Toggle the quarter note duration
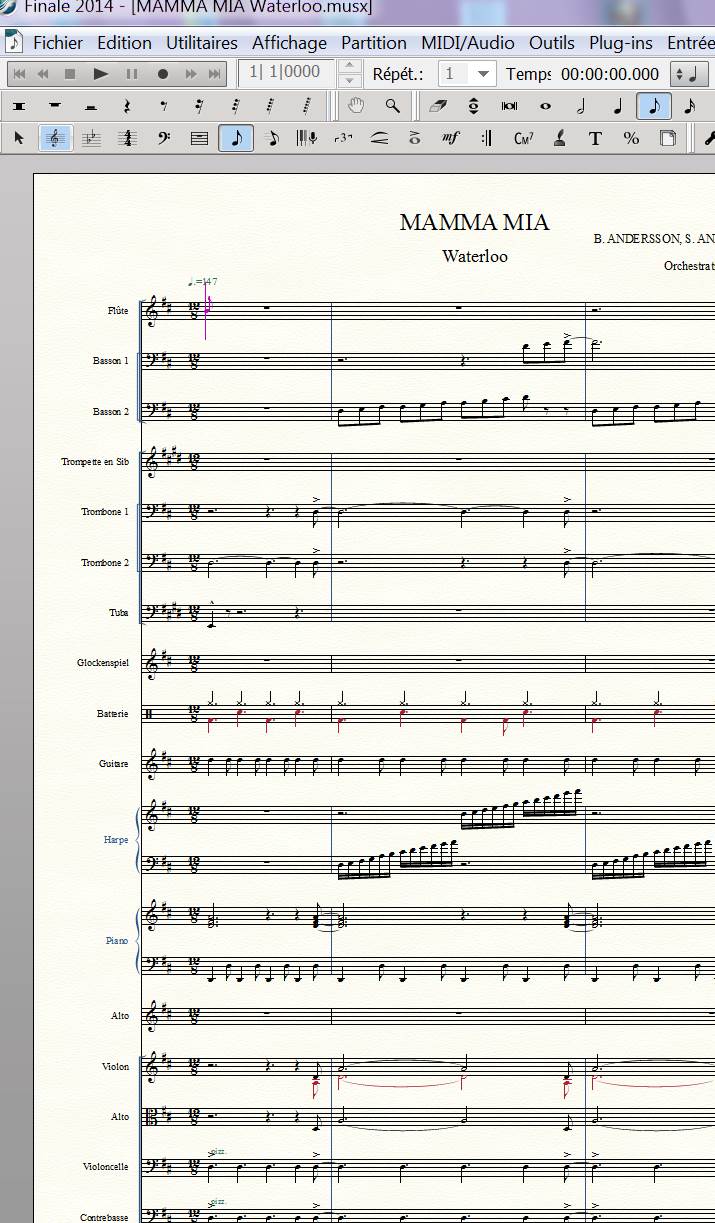The width and height of the screenshot is (715, 1223). point(617,106)
